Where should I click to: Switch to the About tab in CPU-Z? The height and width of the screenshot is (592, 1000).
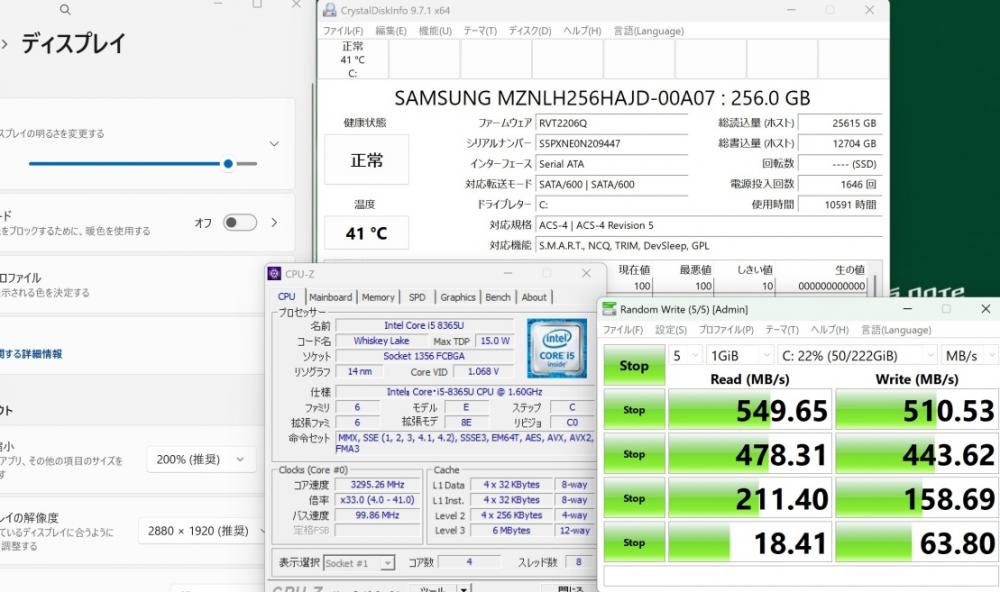coord(534,297)
